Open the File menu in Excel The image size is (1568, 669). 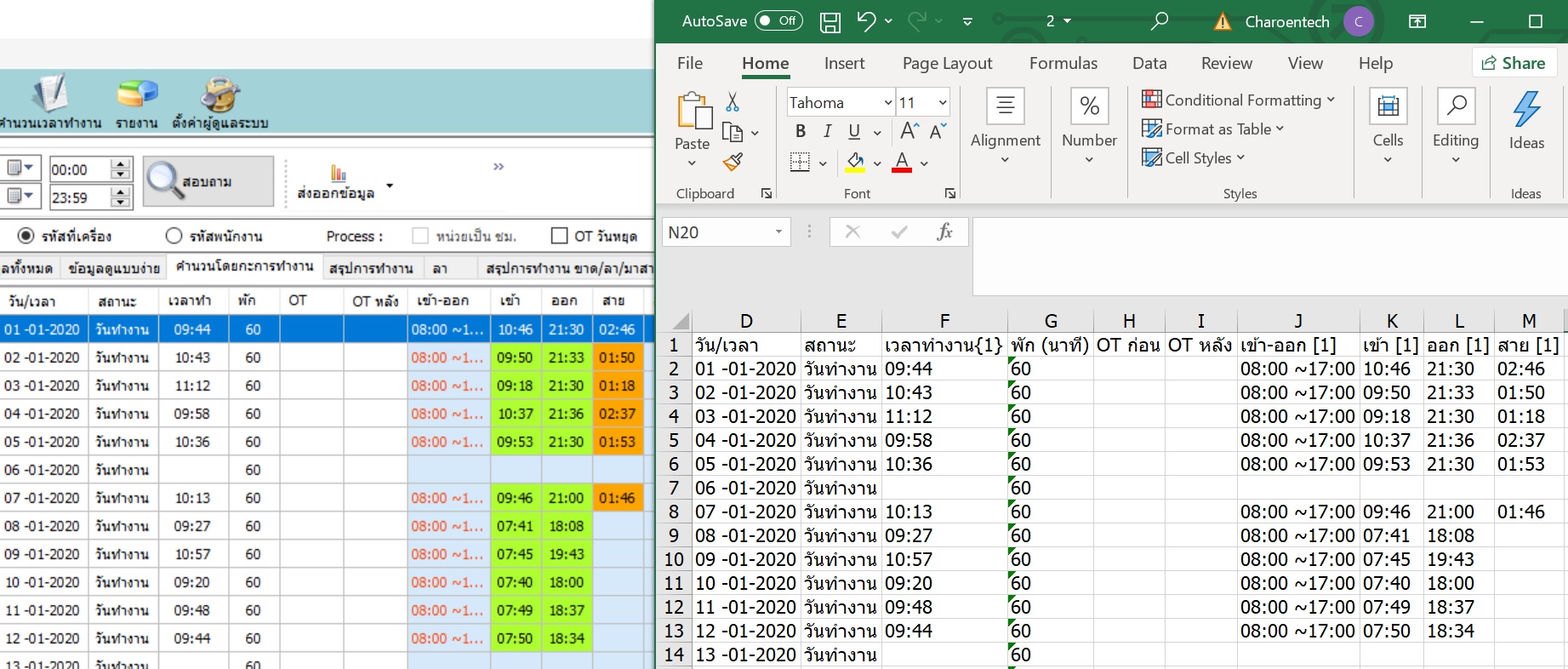690,63
